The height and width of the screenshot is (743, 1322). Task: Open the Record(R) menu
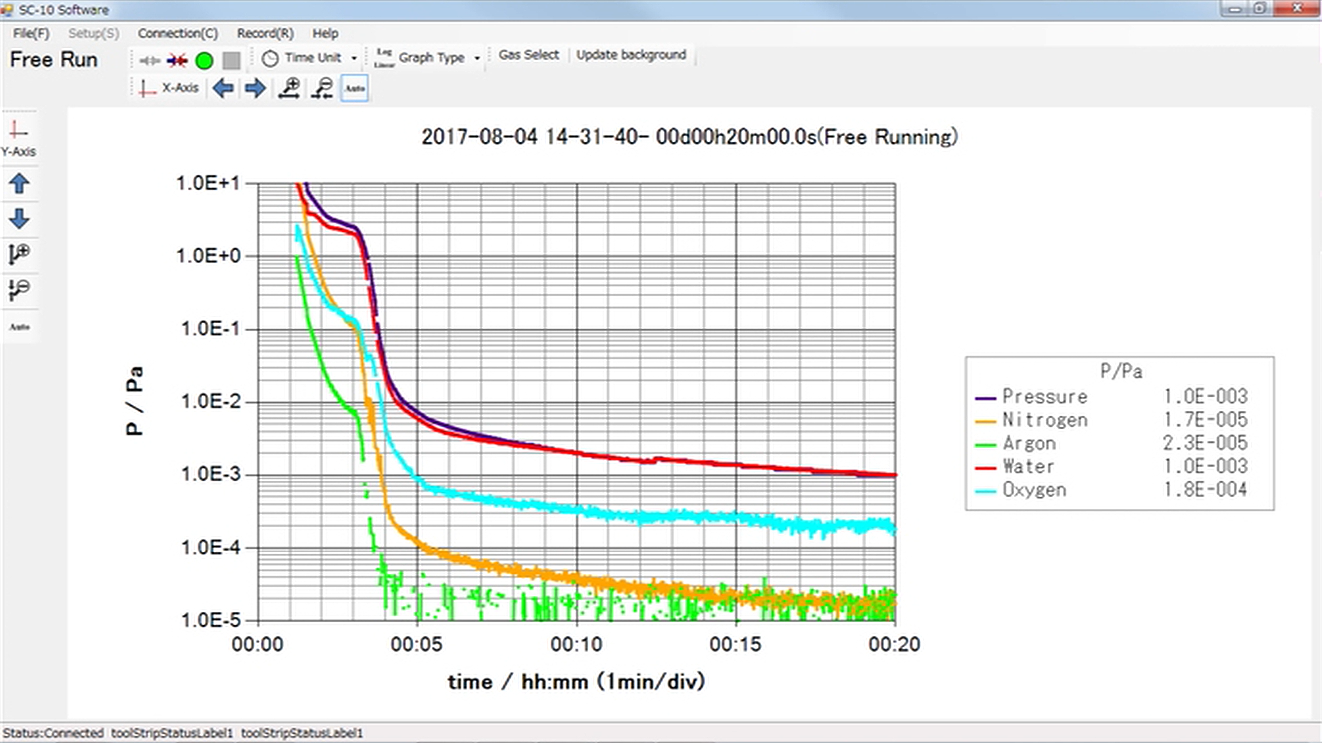[265, 33]
